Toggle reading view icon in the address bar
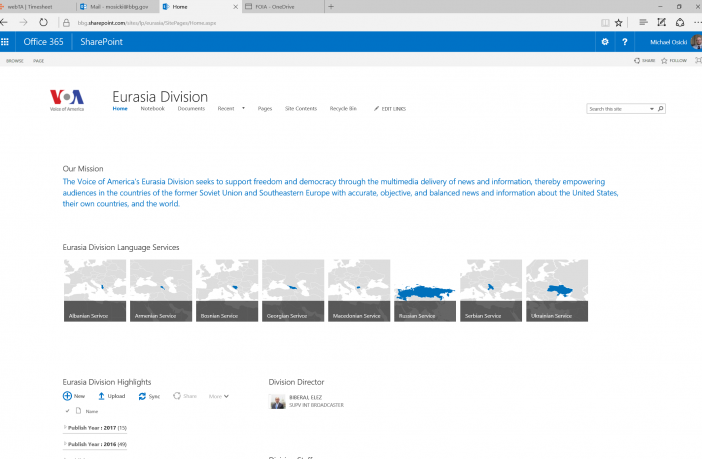The image size is (702, 459). [x=605, y=23]
